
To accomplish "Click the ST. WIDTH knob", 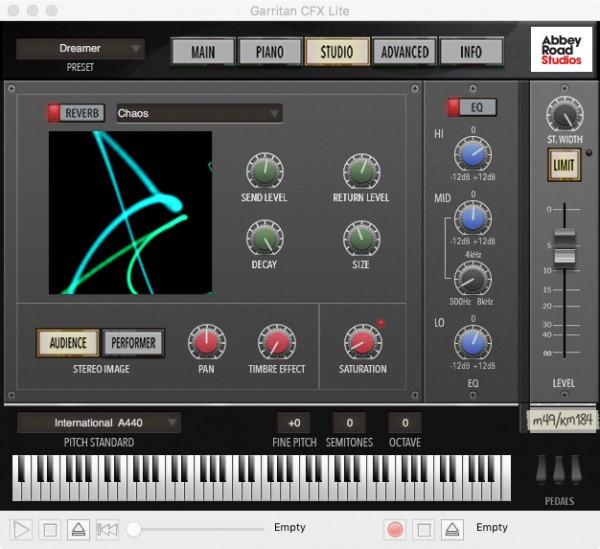I will 564,115.
